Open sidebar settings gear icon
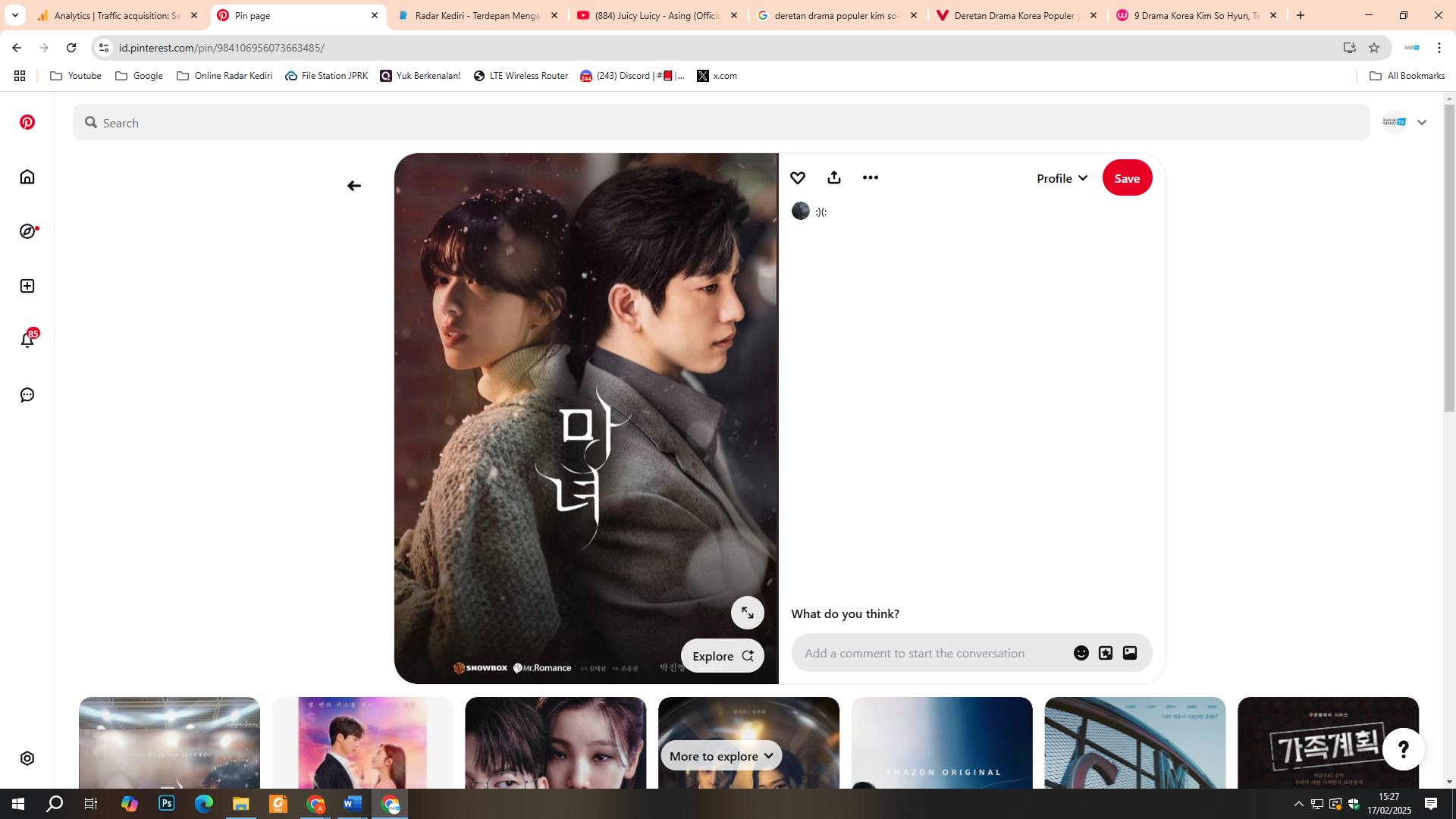1456x819 pixels. click(27, 758)
